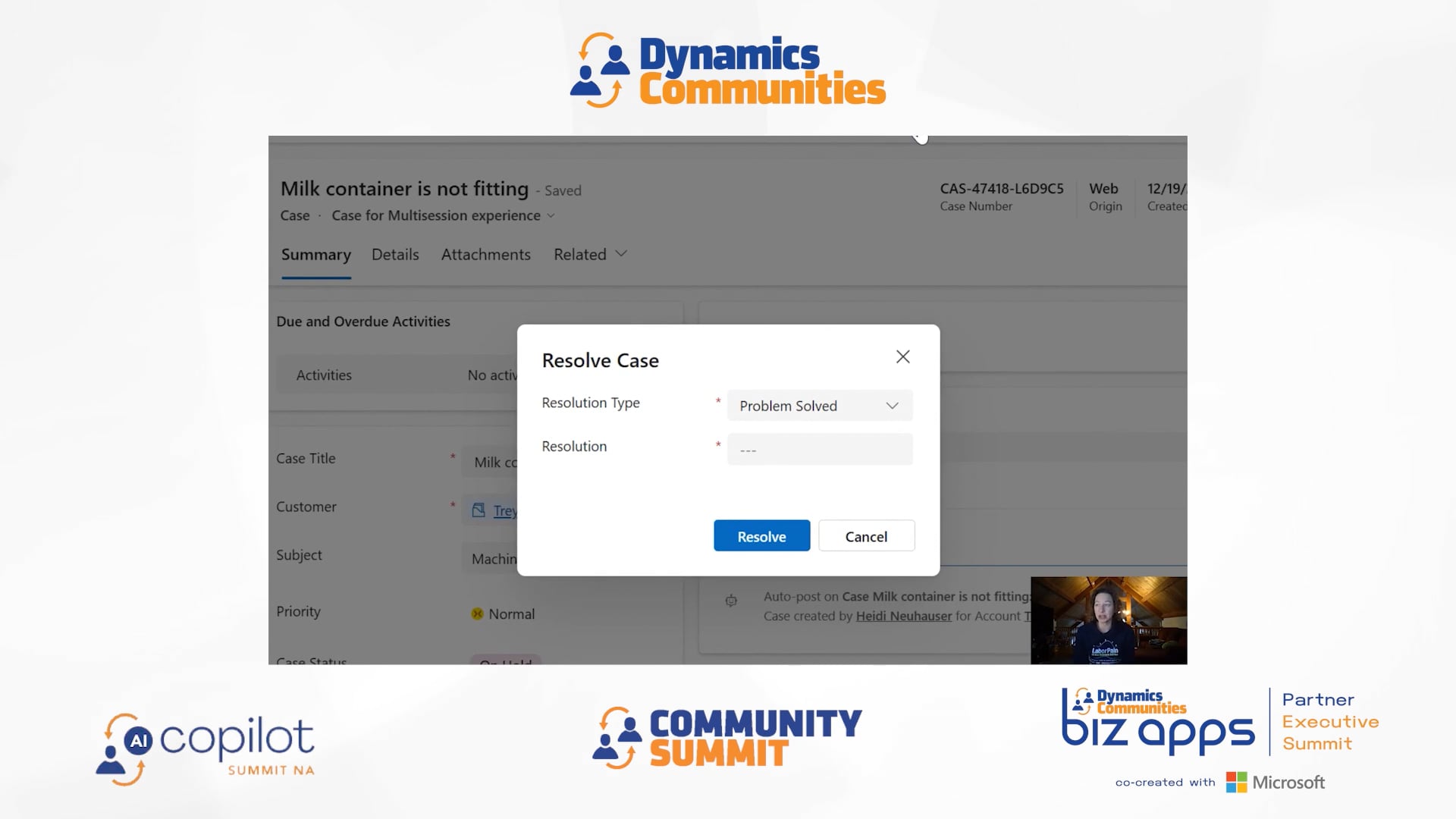Image resolution: width=1456 pixels, height=819 pixels.
Task: Switch to the Attachments tab
Action: click(485, 254)
